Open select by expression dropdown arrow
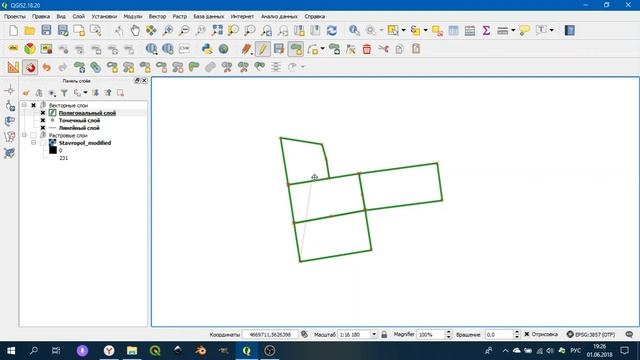Viewport: 640px width, 360px height. click(x=425, y=30)
